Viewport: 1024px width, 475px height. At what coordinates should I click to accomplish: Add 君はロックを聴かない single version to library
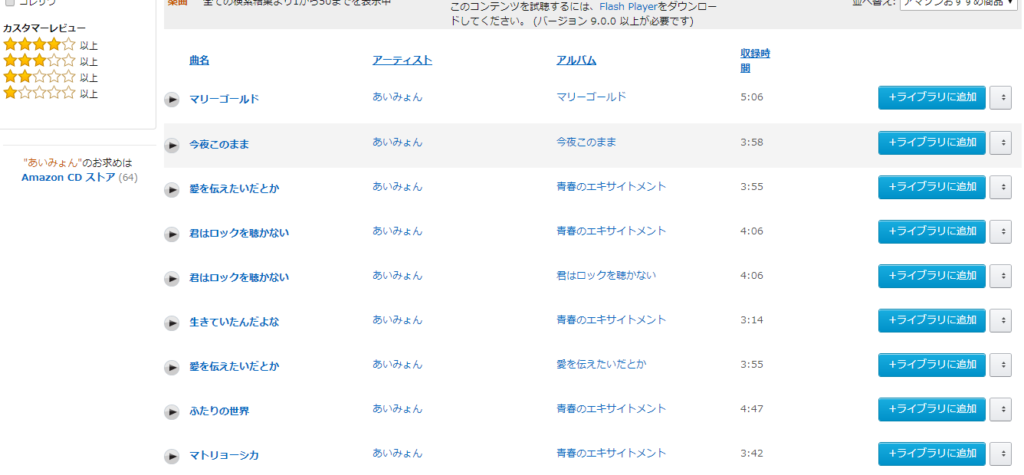932,276
